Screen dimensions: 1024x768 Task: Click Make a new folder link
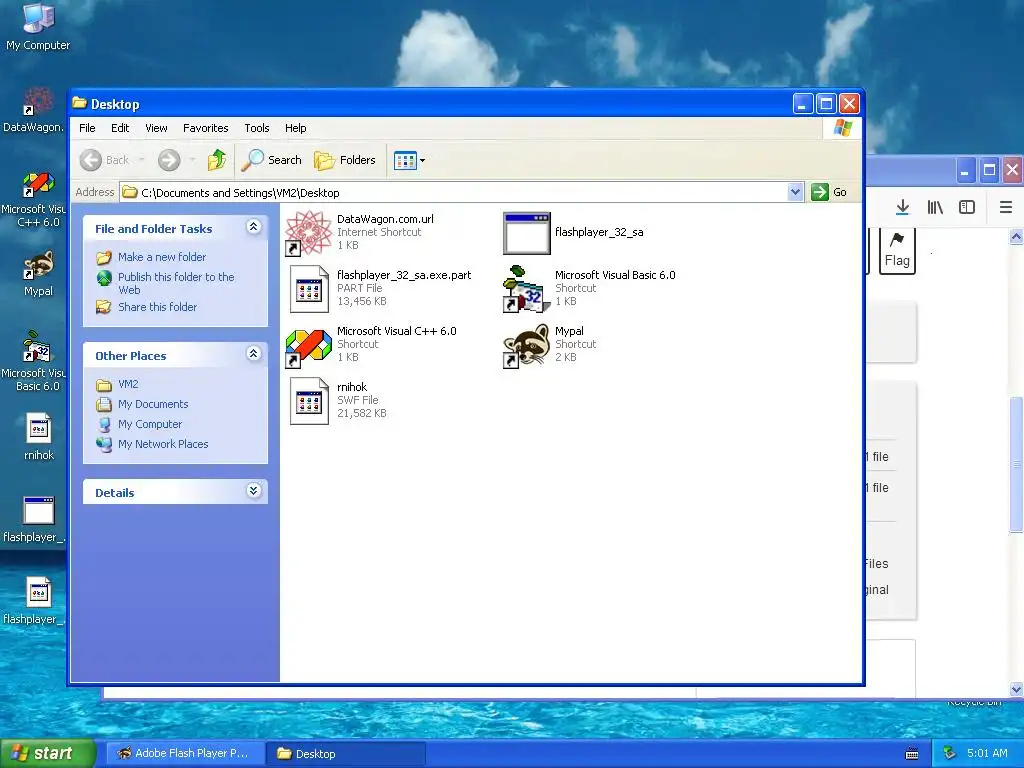[162, 257]
